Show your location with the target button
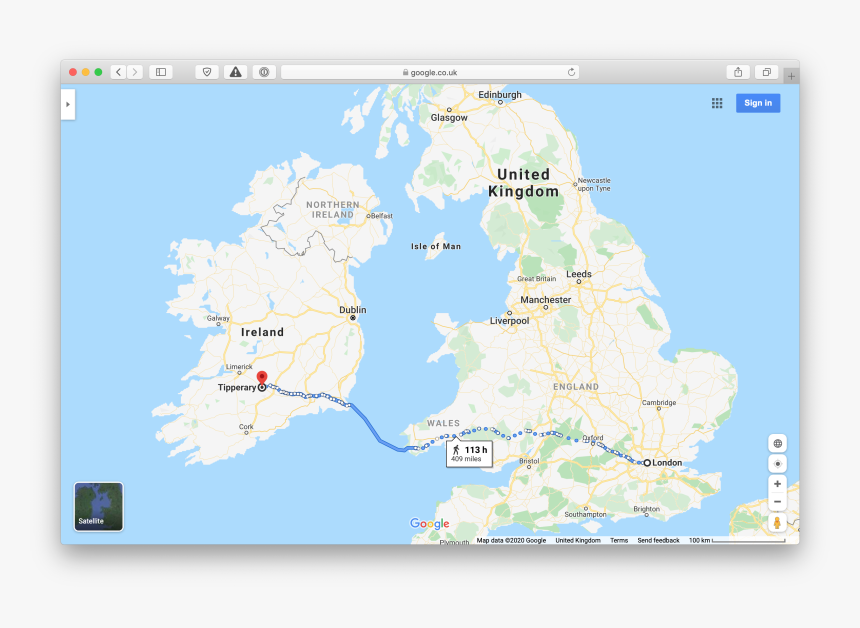The width and height of the screenshot is (860, 628). pyautogui.click(x=777, y=463)
